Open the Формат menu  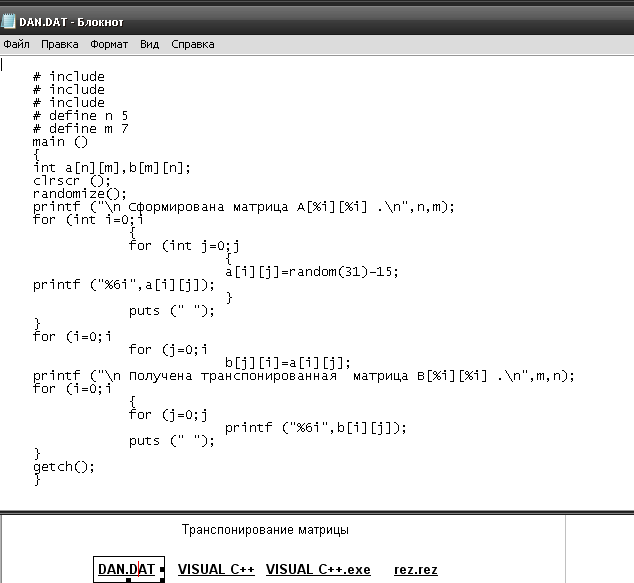pos(109,44)
